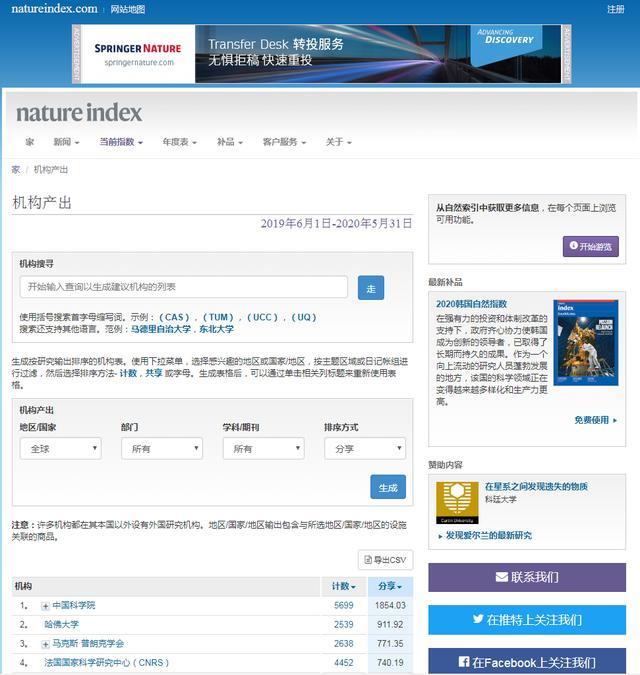
Task: Focus the 机构搜寻 search input field
Action: (x=183, y=287)
